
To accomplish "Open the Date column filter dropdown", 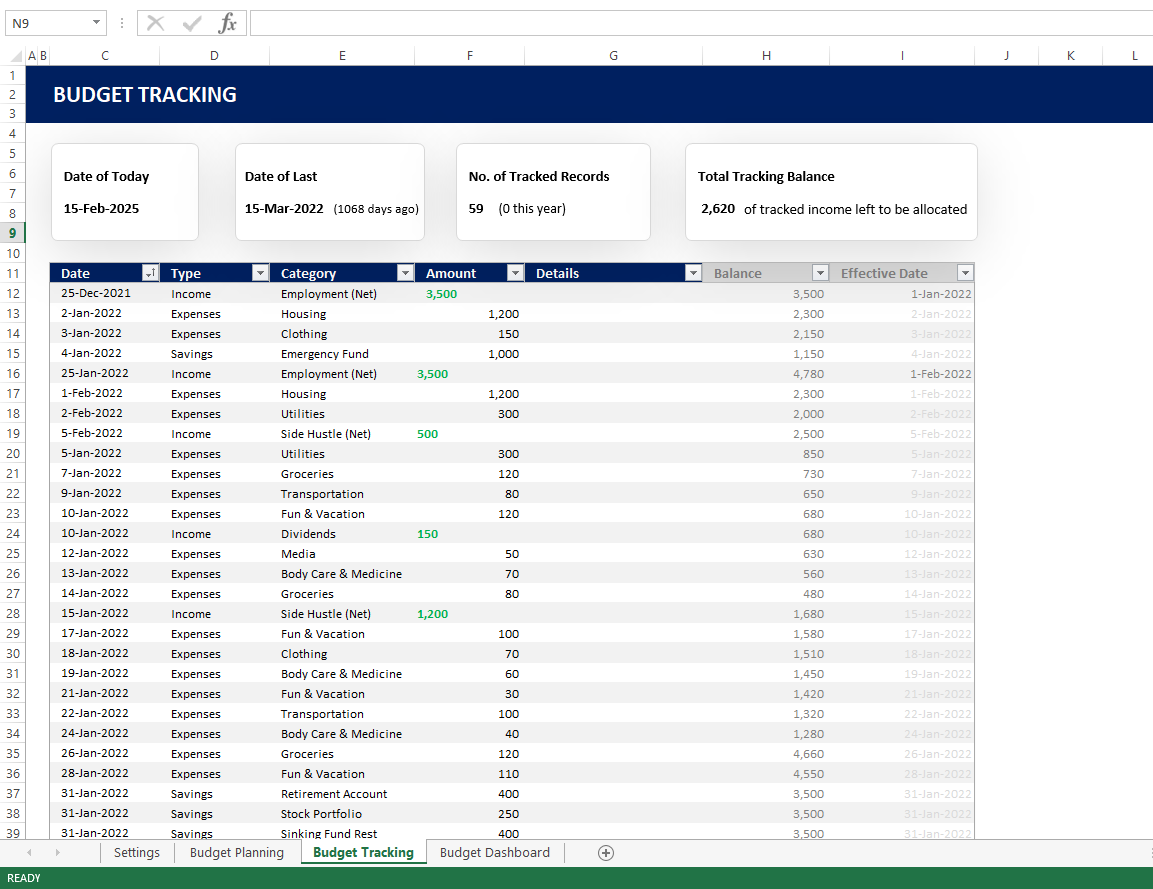I will [150, 273].
